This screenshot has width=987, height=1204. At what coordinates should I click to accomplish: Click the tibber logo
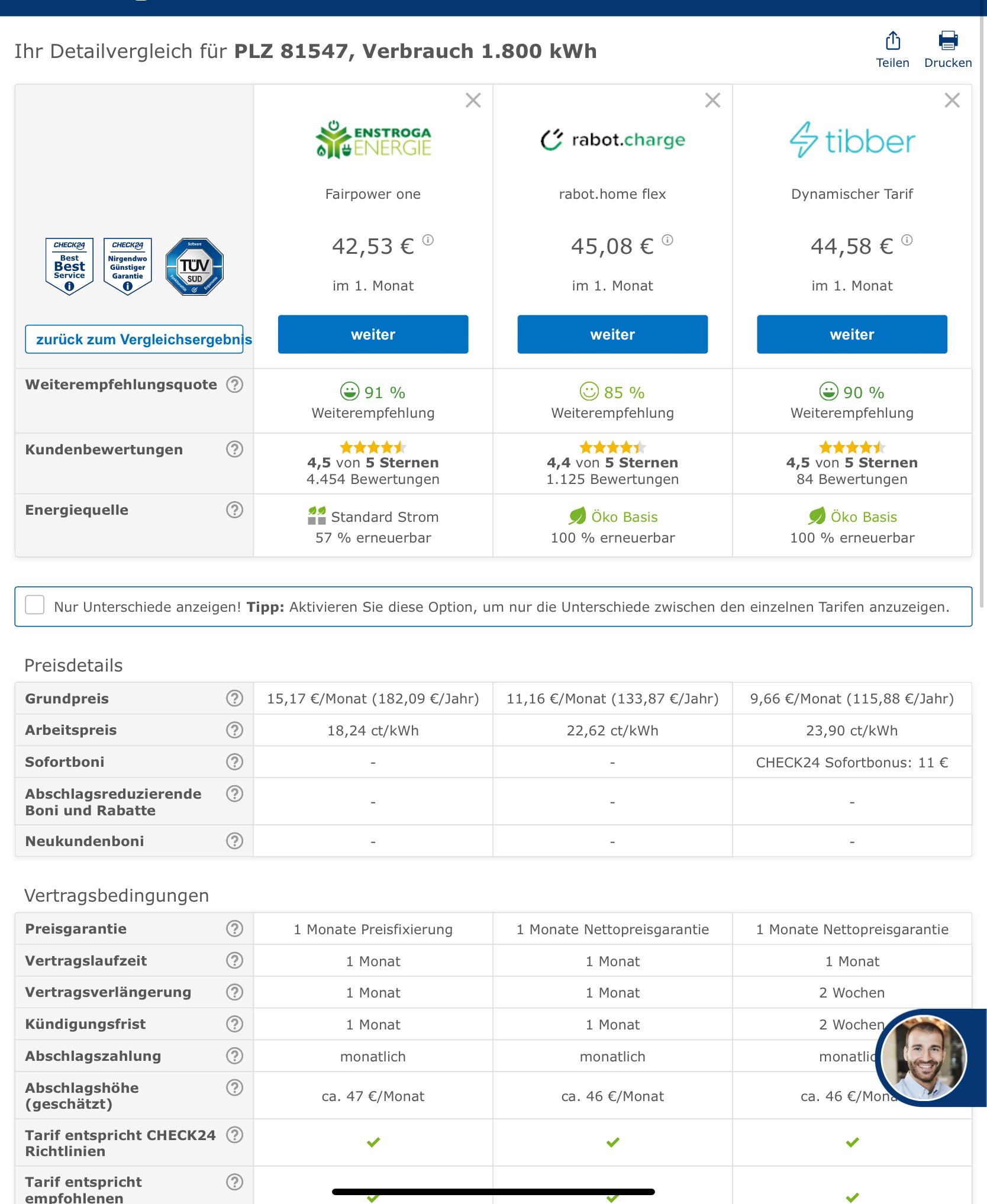click(x=852, y=140)
